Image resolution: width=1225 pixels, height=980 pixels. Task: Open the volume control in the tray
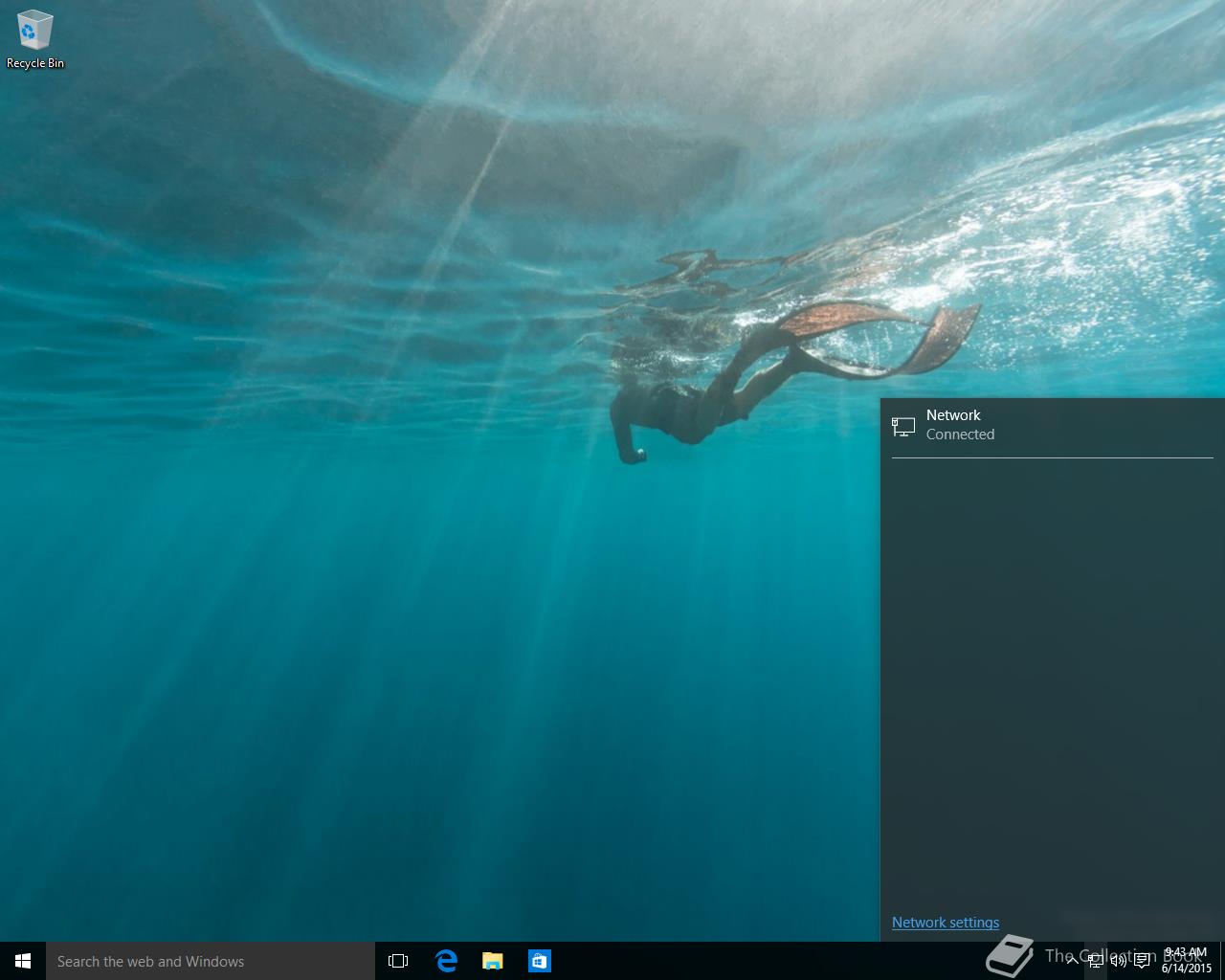tap(1119, 961)
